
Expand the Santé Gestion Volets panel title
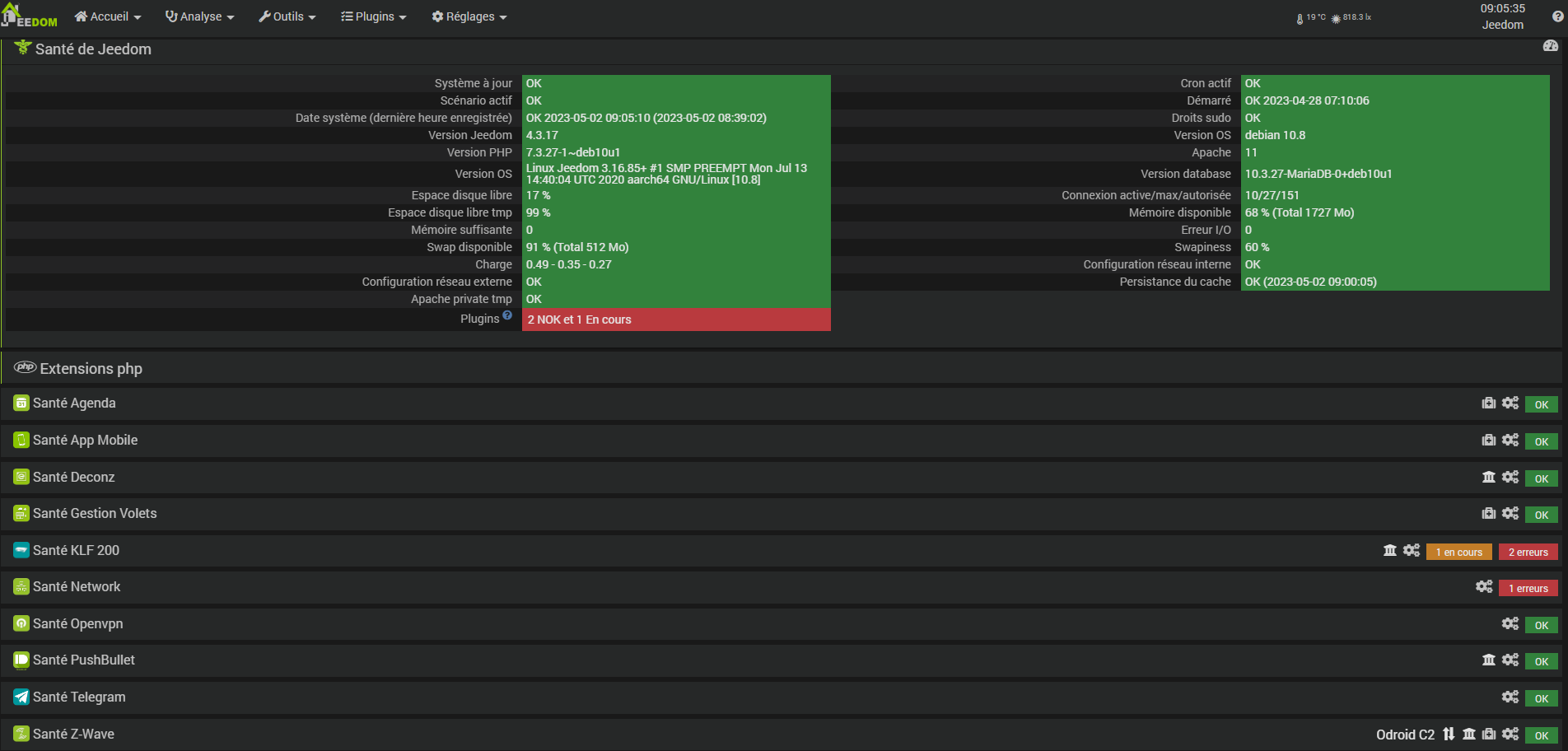click(95, 513)
